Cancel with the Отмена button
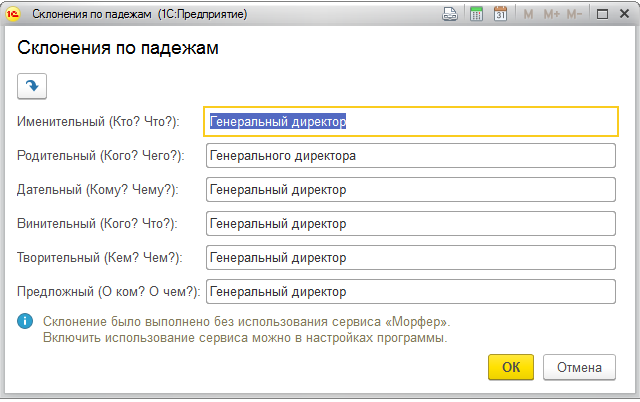The height and width of the screenshot is (402, 640). click(x=579, y=367)
